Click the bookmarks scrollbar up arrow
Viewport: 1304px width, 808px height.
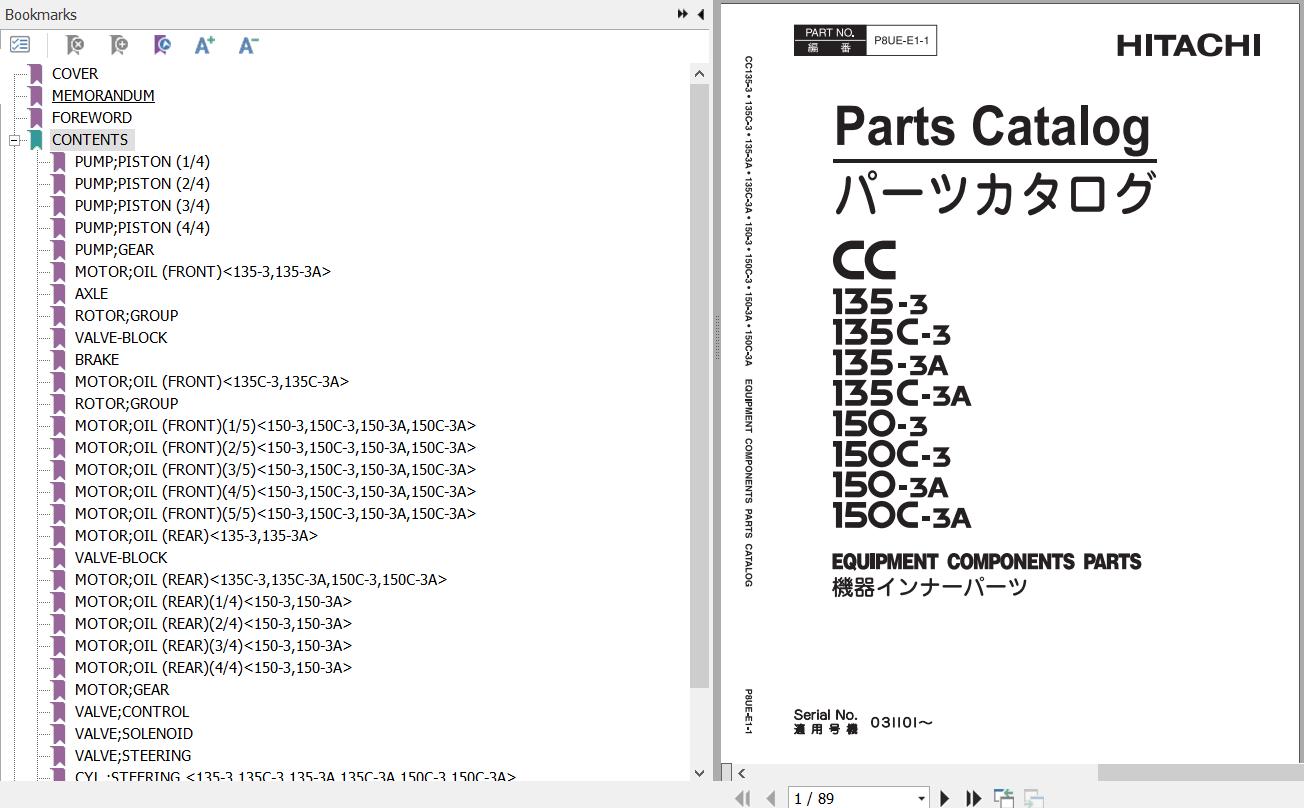tap(699, 74)
